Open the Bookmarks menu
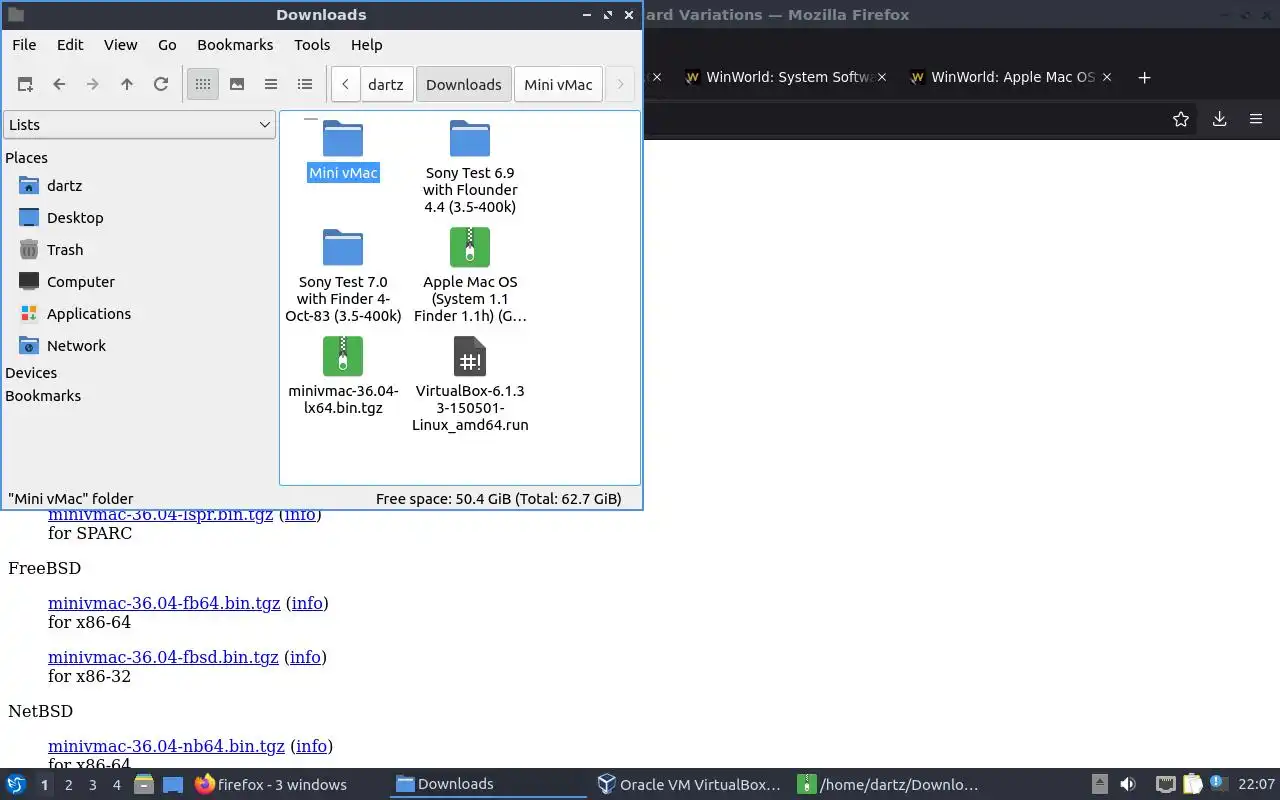This screenshot has height=800, width=1280. (x=235, y=45)
